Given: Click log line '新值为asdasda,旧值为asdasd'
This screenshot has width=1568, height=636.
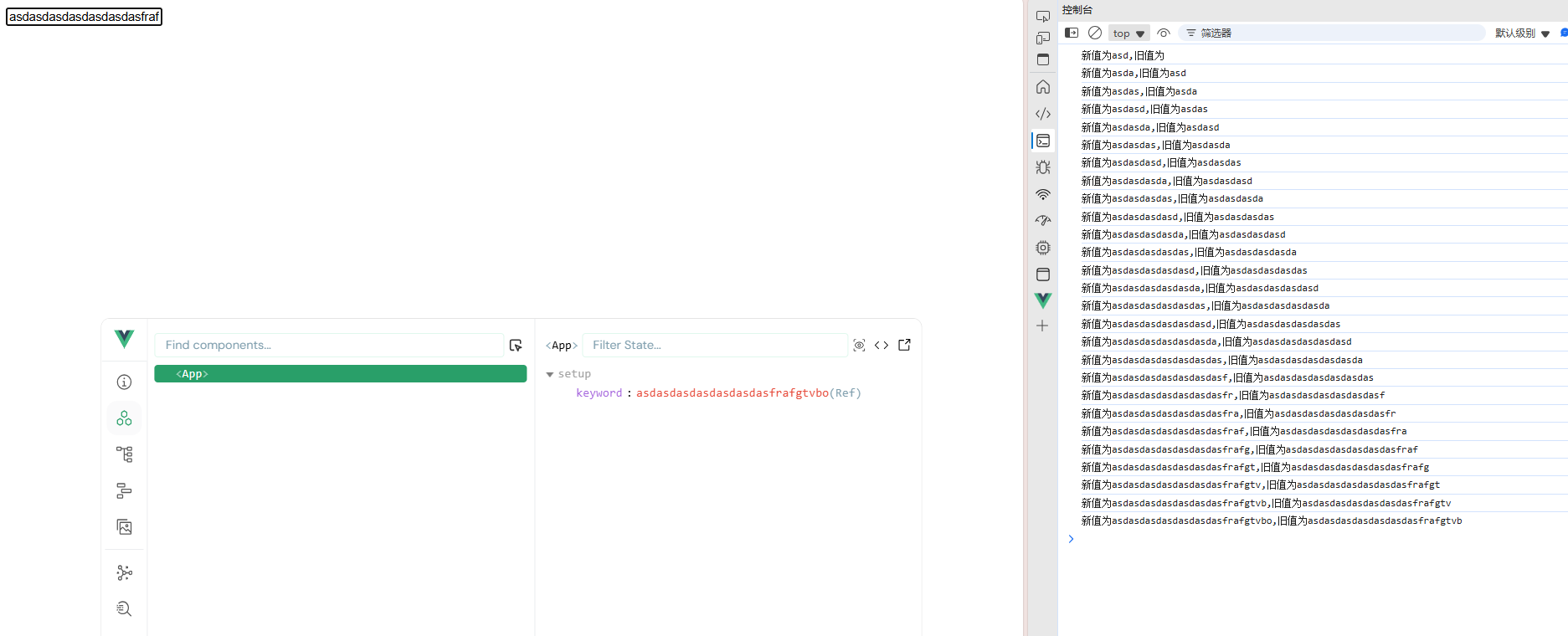Looking at the screenshot, I should (1150, 127).
